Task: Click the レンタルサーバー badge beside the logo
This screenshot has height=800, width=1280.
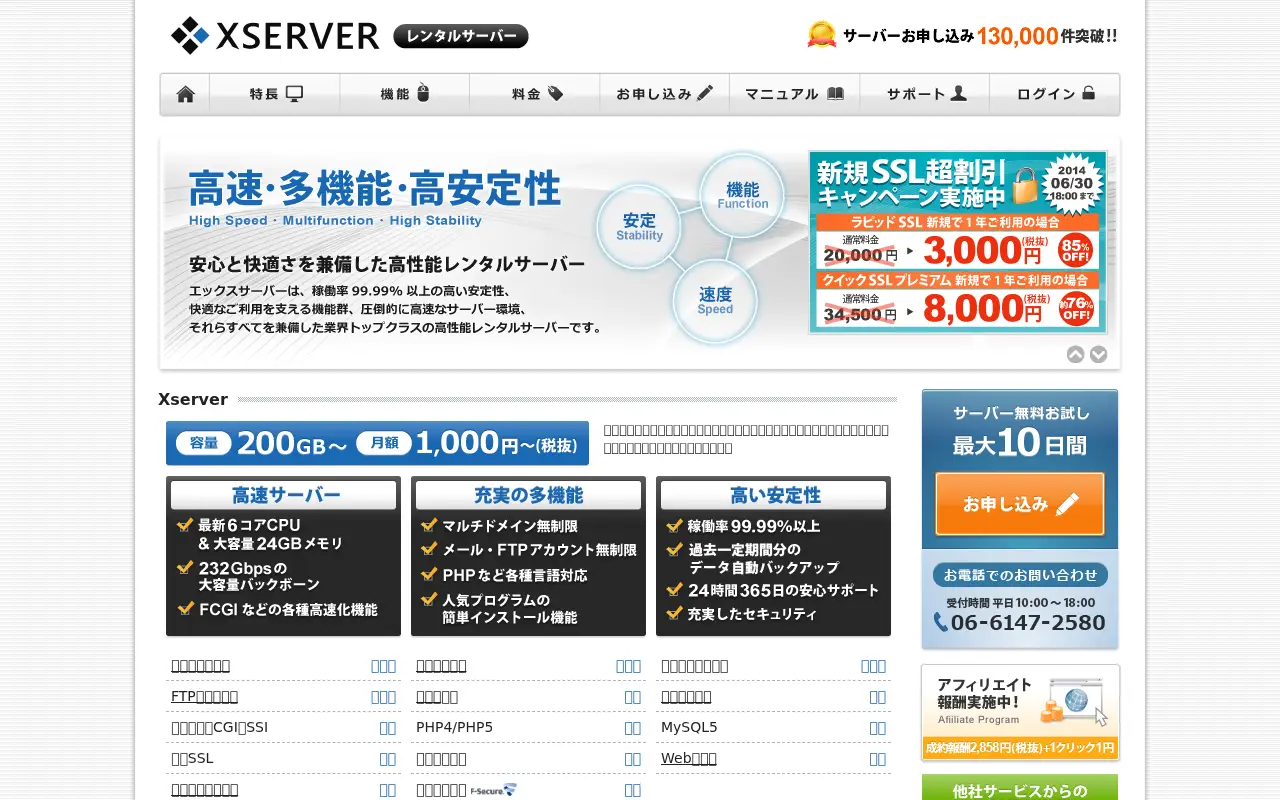Action: coord(461,36)
